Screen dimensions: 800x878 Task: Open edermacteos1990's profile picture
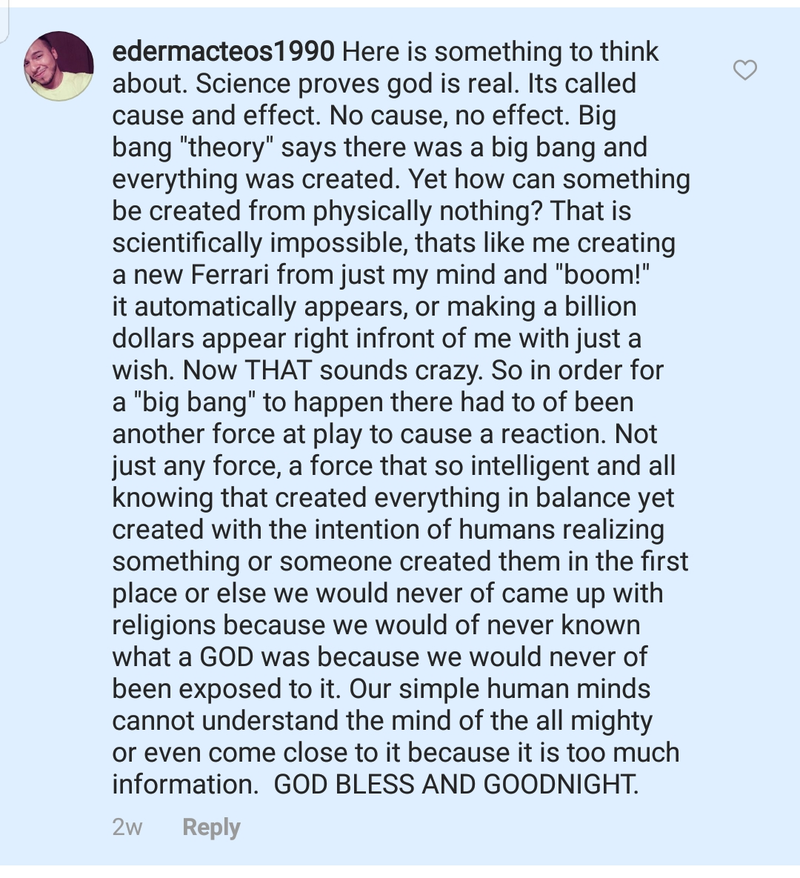[x=59, y=66]
